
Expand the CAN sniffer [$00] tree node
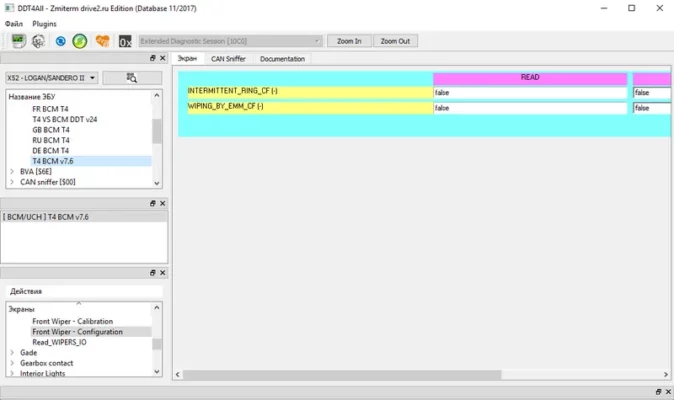12,182
